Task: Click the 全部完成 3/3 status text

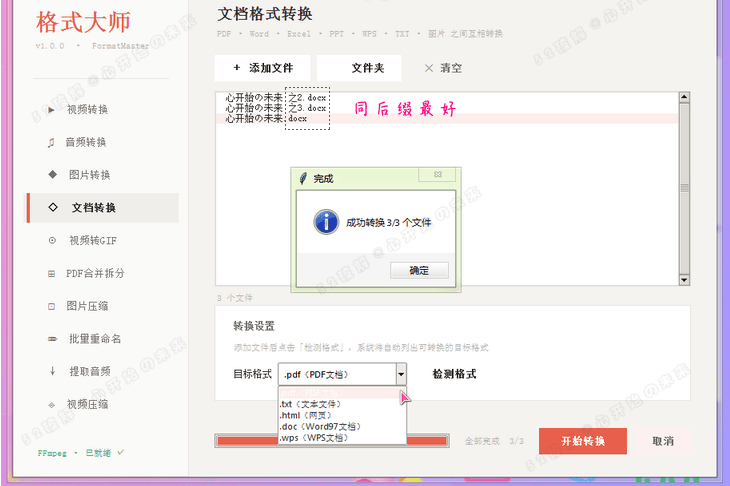Action: point(494,441)
